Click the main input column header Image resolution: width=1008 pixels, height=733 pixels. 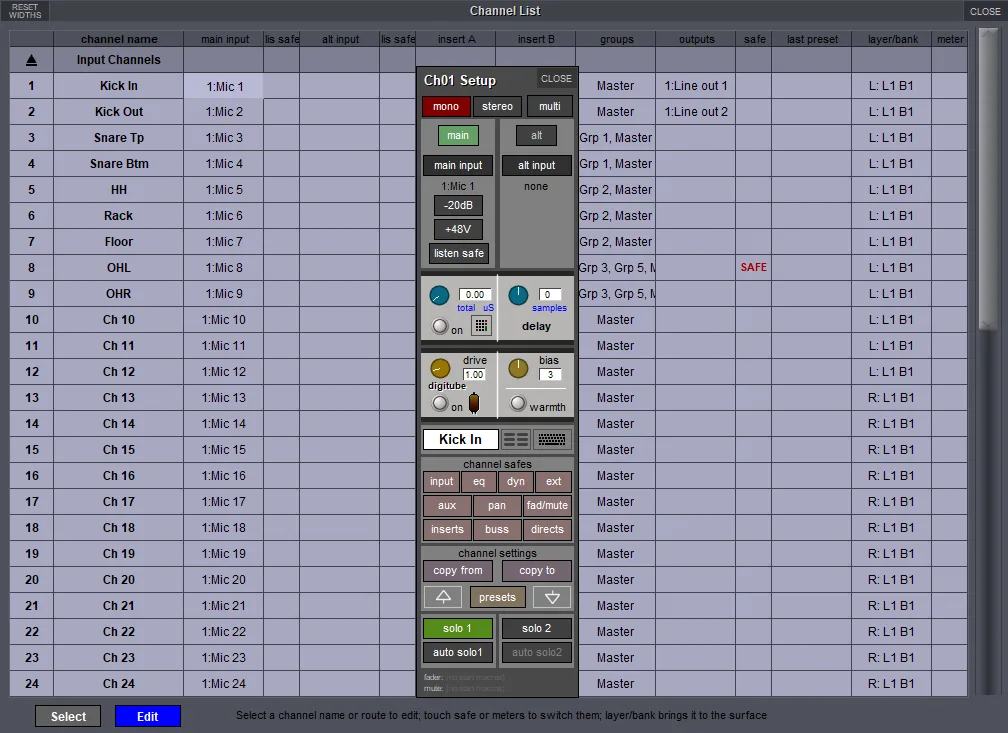[224, 39]
